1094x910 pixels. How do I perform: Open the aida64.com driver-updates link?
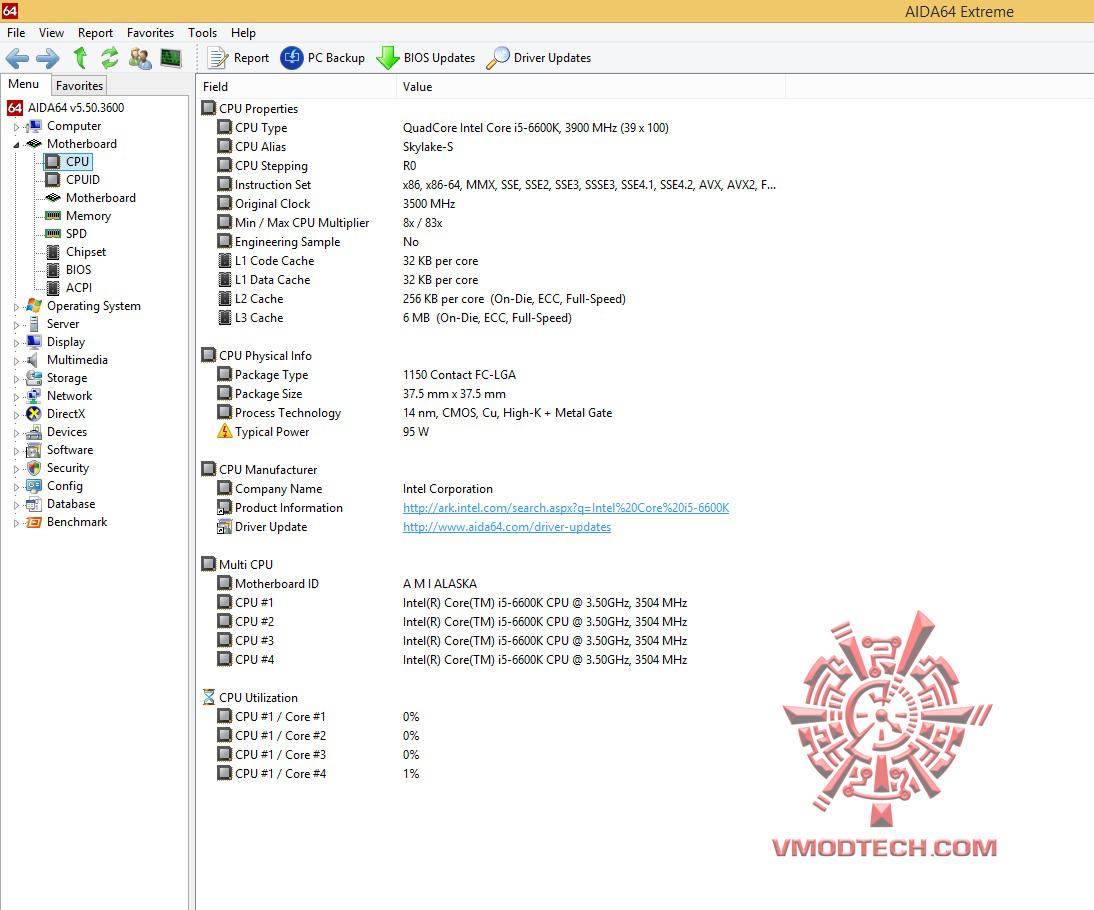(507, 527)
